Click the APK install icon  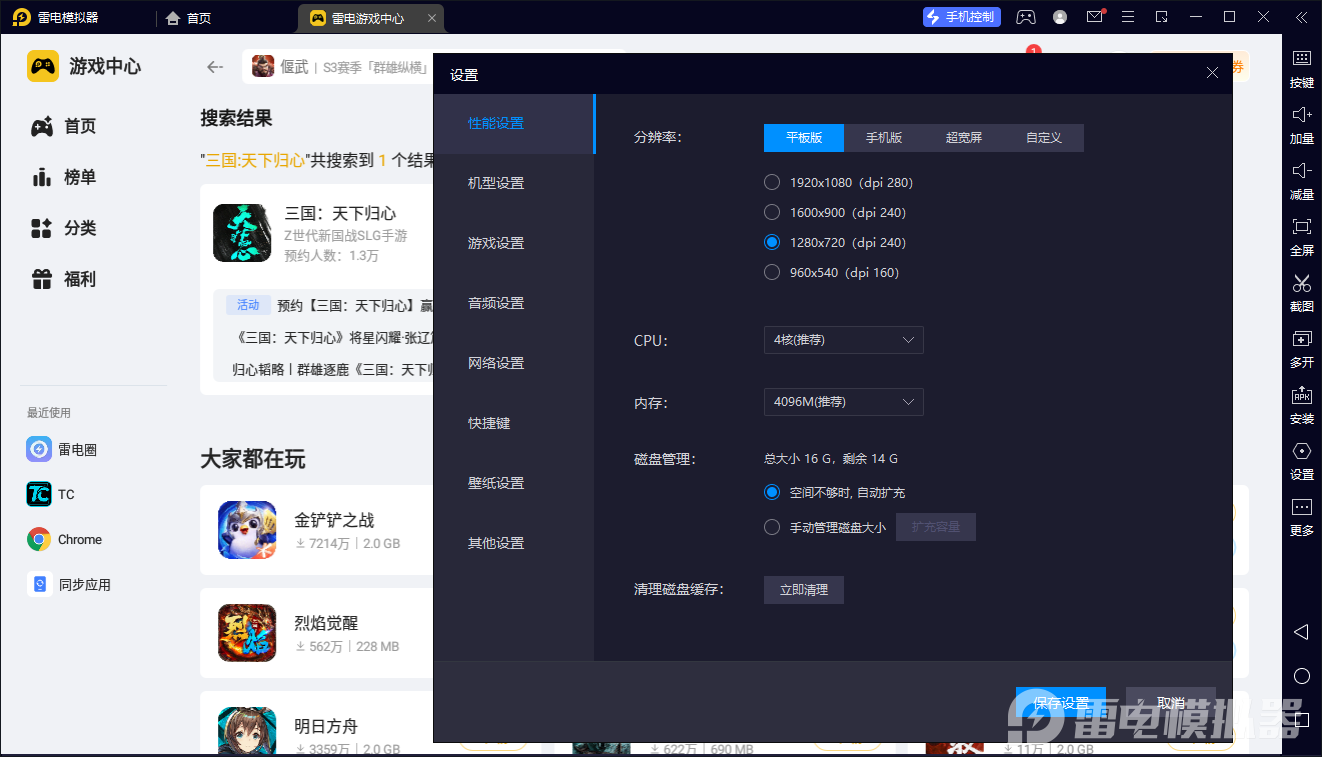coord(1301,396)
